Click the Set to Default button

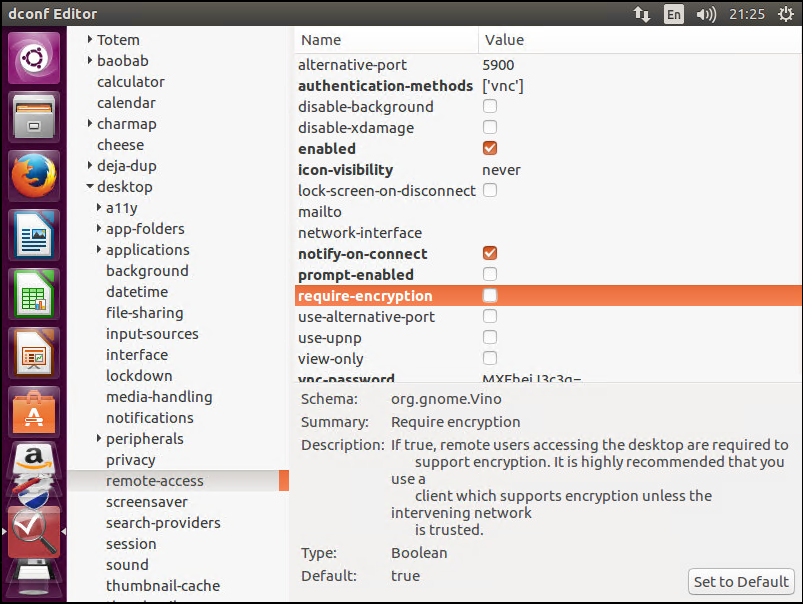click(x=740, y=581)
